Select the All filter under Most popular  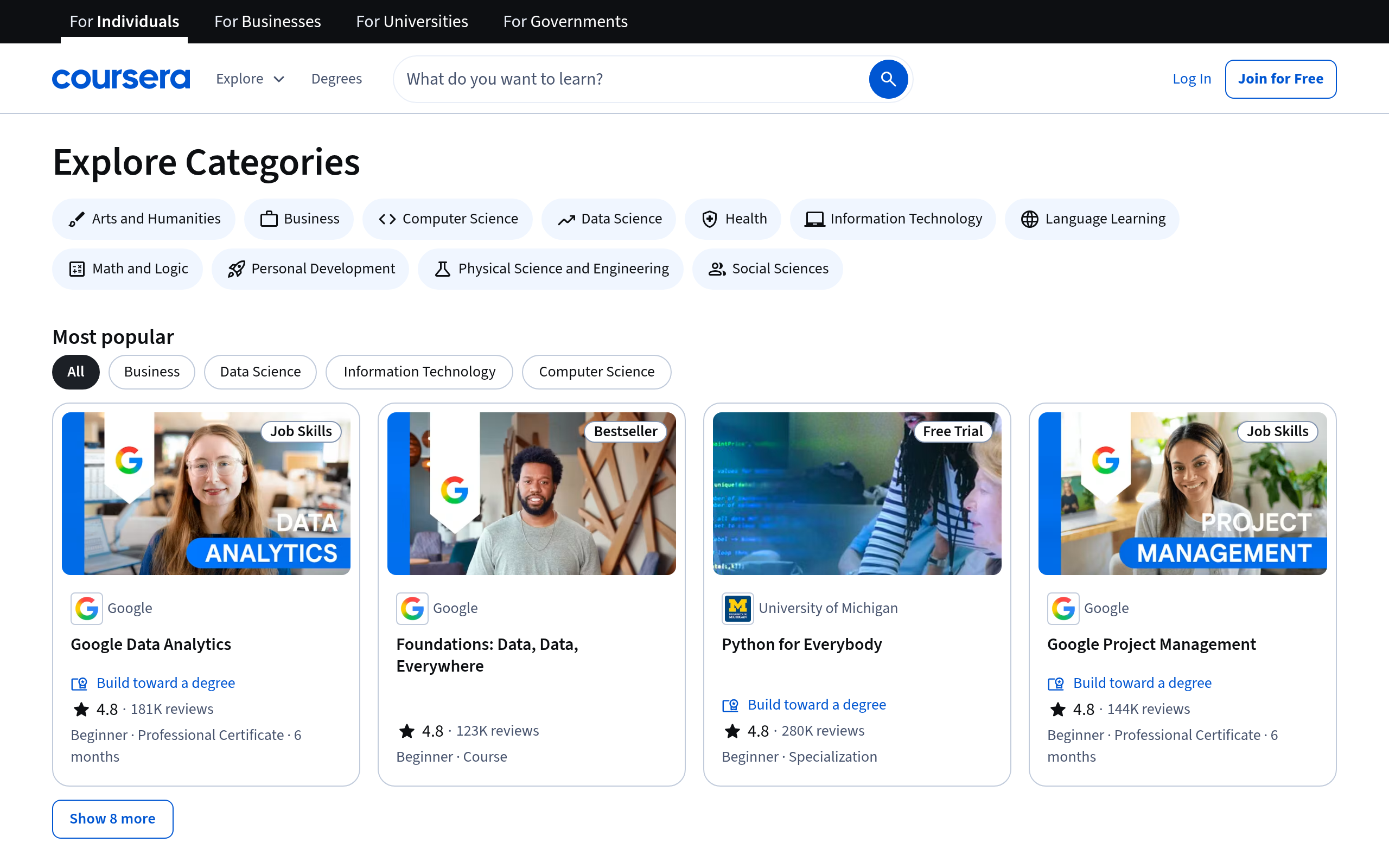[x=76, y=372]
